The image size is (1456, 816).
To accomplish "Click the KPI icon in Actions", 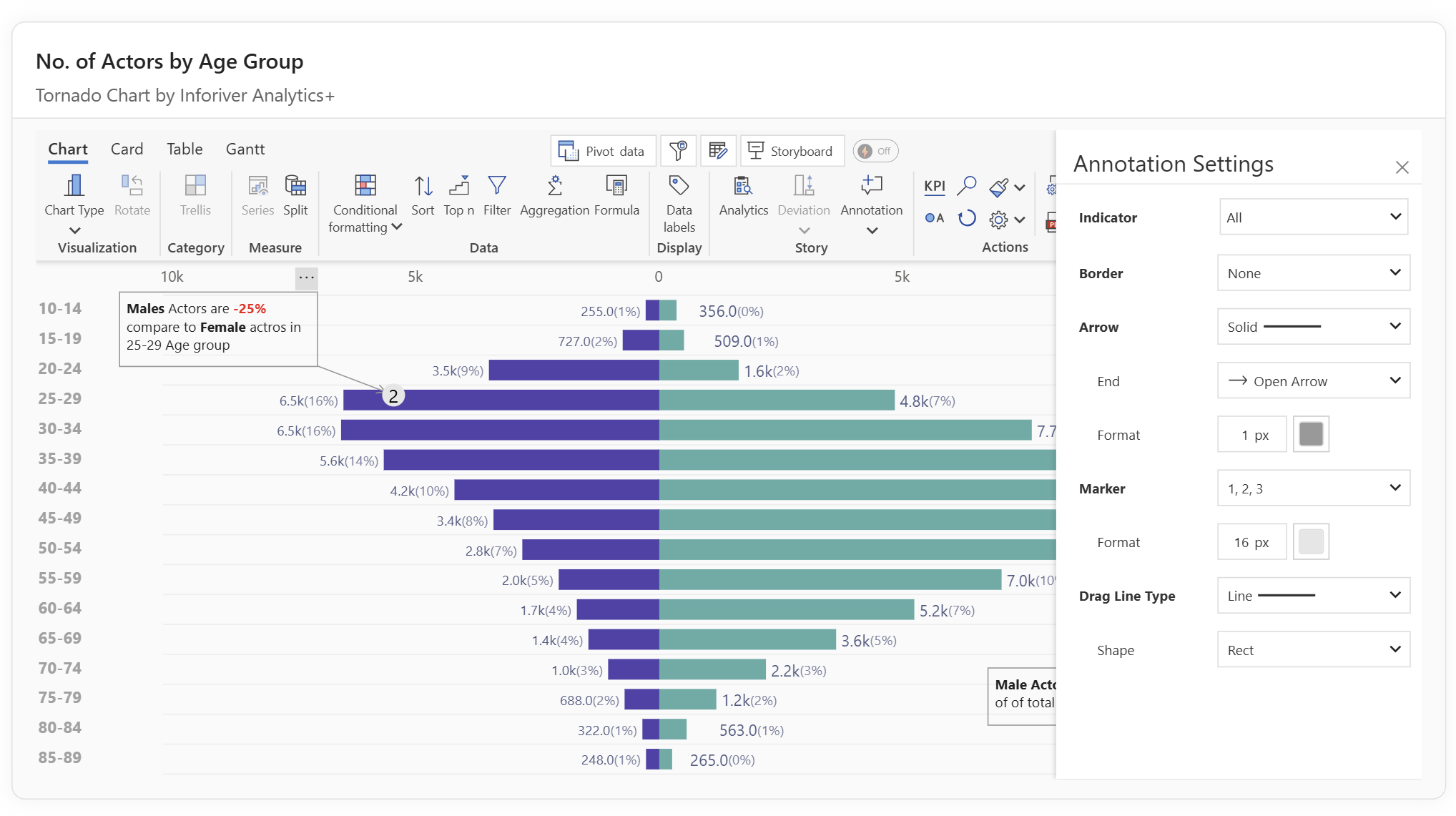I will pos(934,186).
